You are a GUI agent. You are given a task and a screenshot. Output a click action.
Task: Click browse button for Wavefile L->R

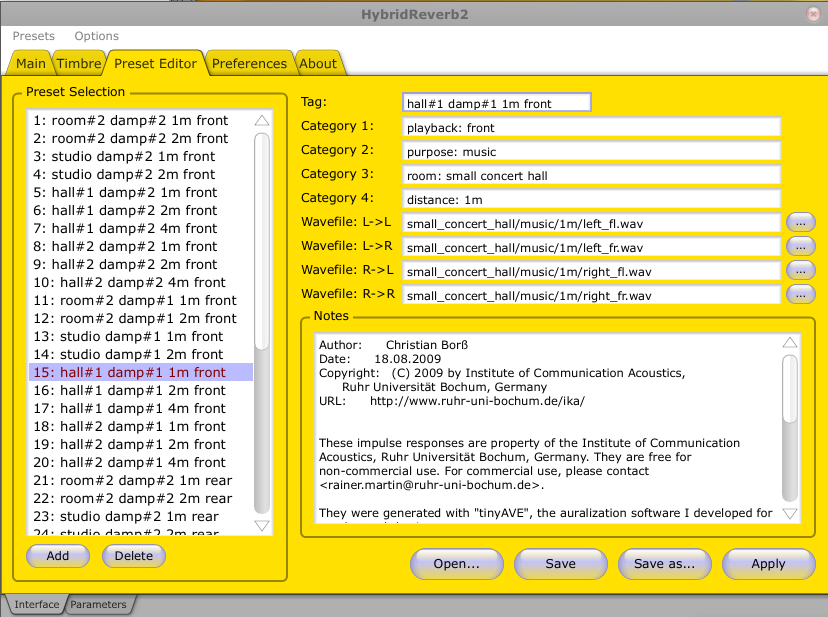[800, 246]
